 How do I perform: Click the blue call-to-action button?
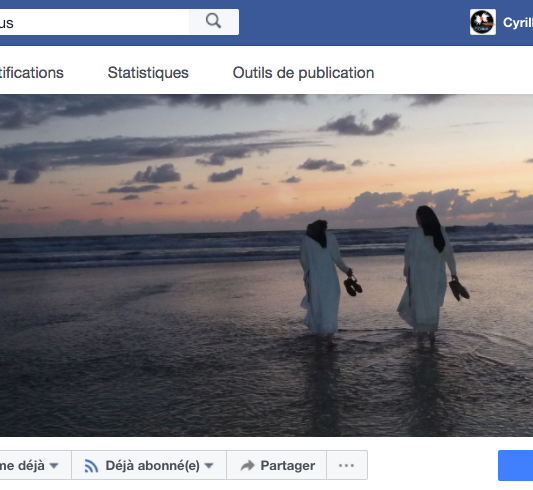[x=515, y=466]
